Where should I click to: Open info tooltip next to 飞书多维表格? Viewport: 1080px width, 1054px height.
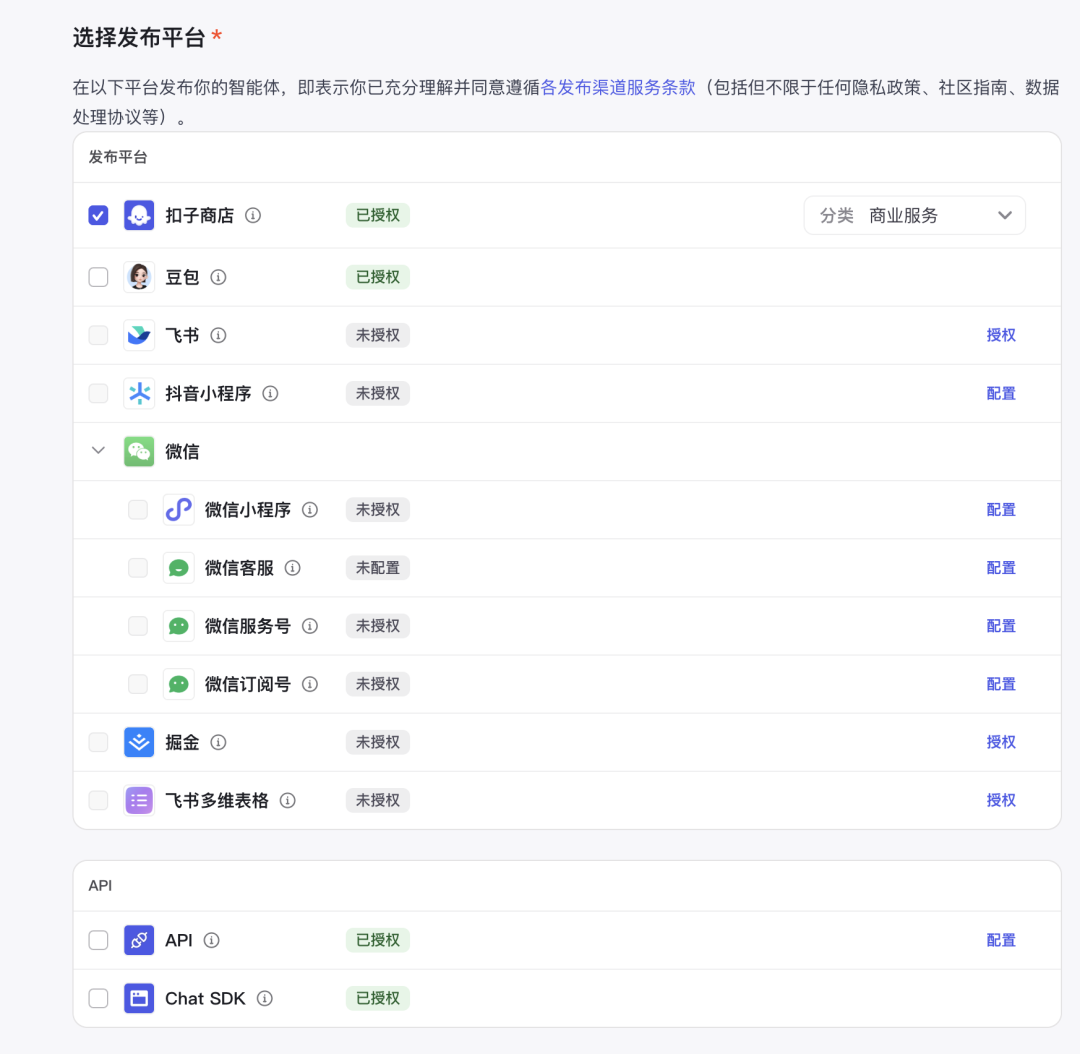click(288, 800)
